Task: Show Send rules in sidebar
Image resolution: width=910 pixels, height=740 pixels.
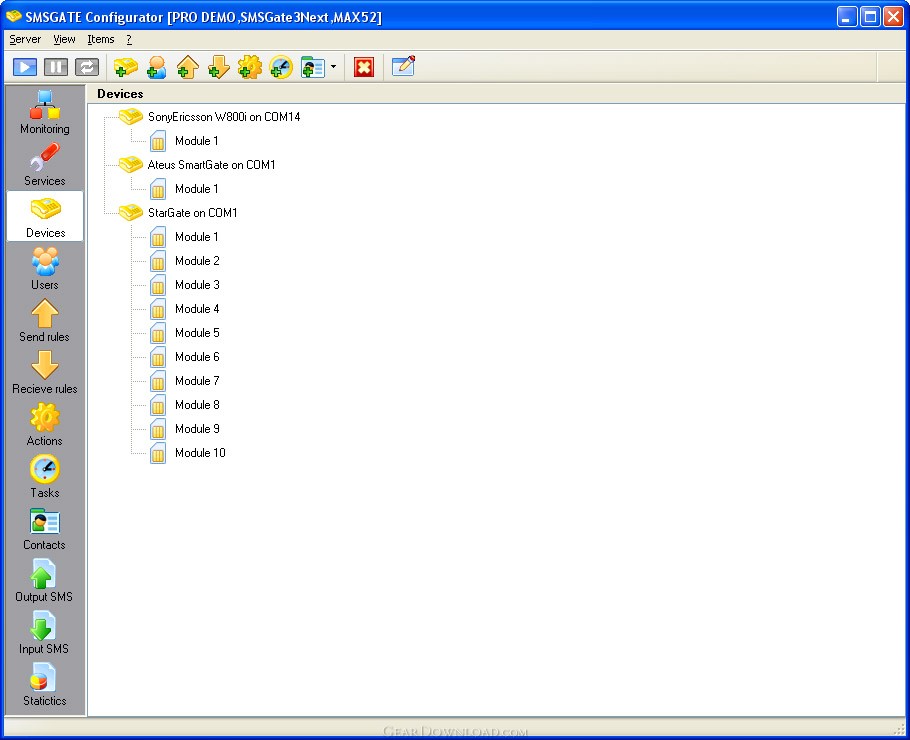Action: [x=45, y=320]
